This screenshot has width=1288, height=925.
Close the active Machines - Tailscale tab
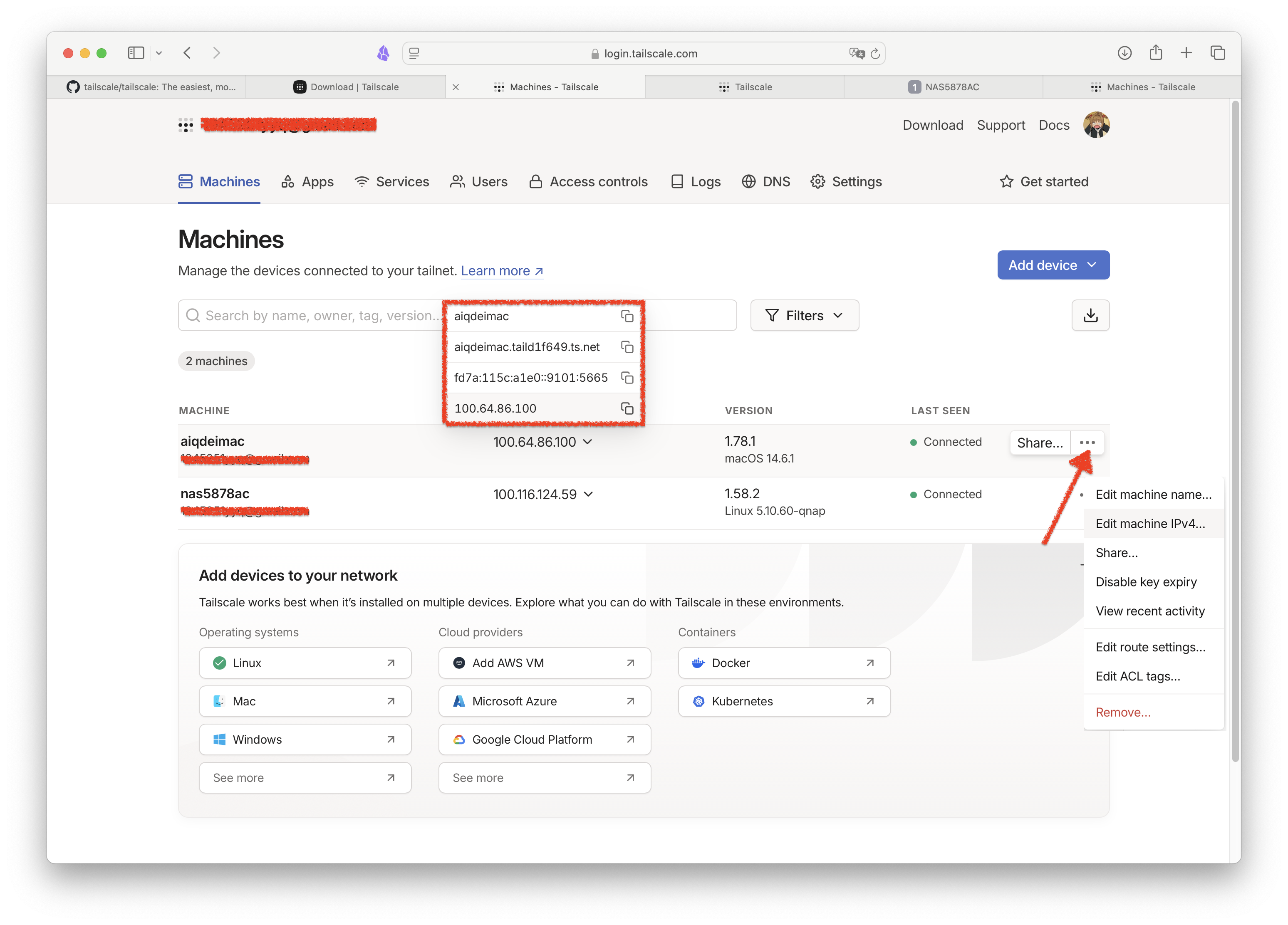[456, 87]
